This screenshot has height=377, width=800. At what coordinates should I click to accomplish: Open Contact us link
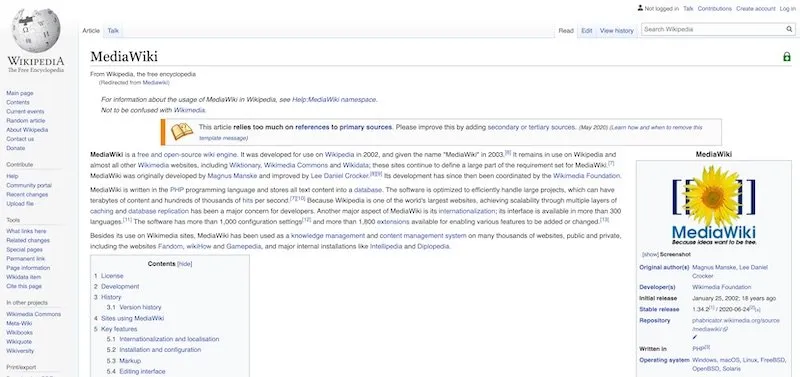(x=20, y=139)
